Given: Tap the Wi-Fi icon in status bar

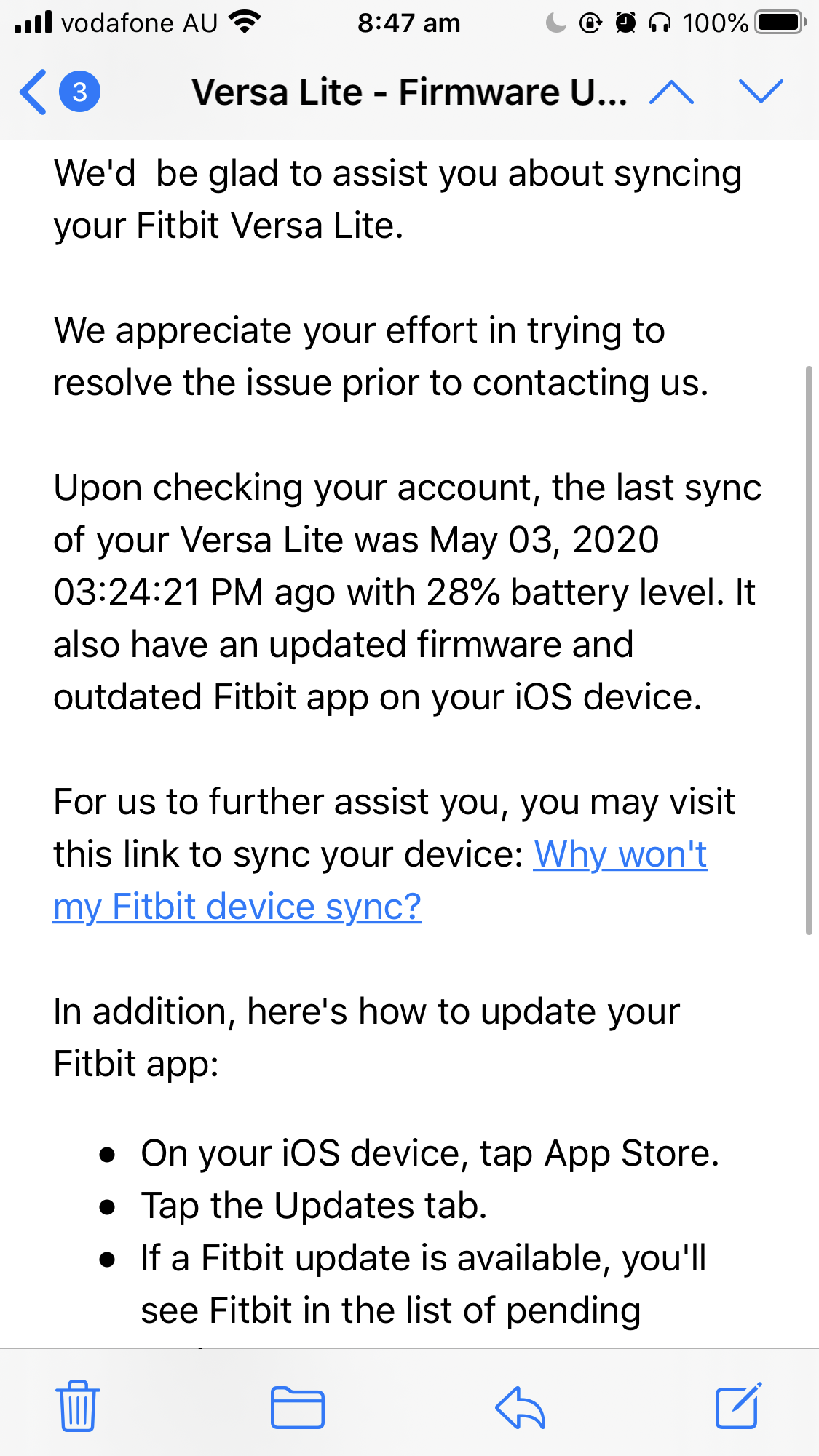Looking at the screenshot, I should coord(245,23).
